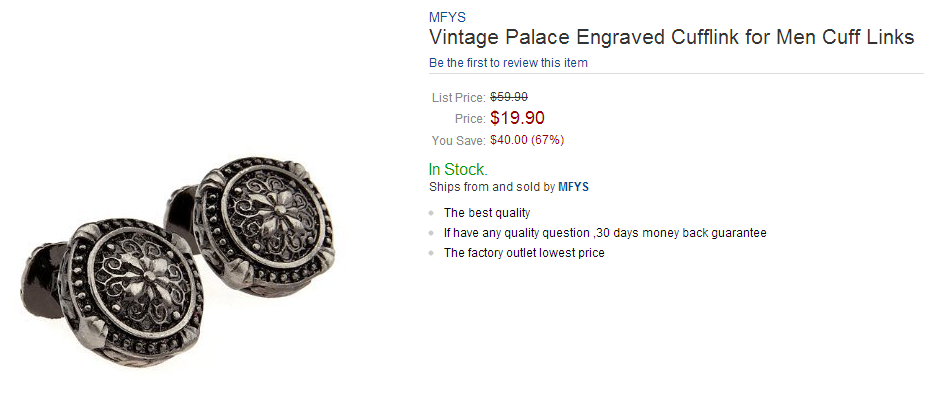Click the bullet dot beside "The best quality"

click(x=431, y=214)
